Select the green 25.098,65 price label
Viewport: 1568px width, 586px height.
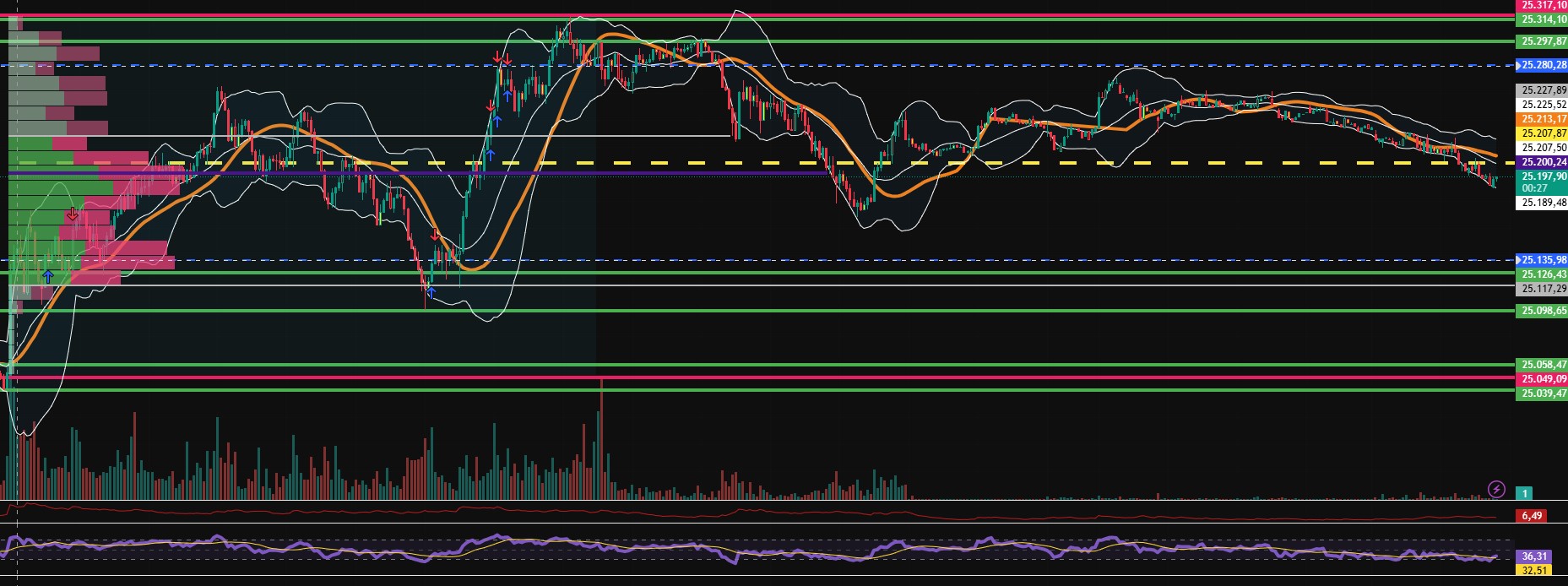pyautogui.click(x=1543, y=311)
